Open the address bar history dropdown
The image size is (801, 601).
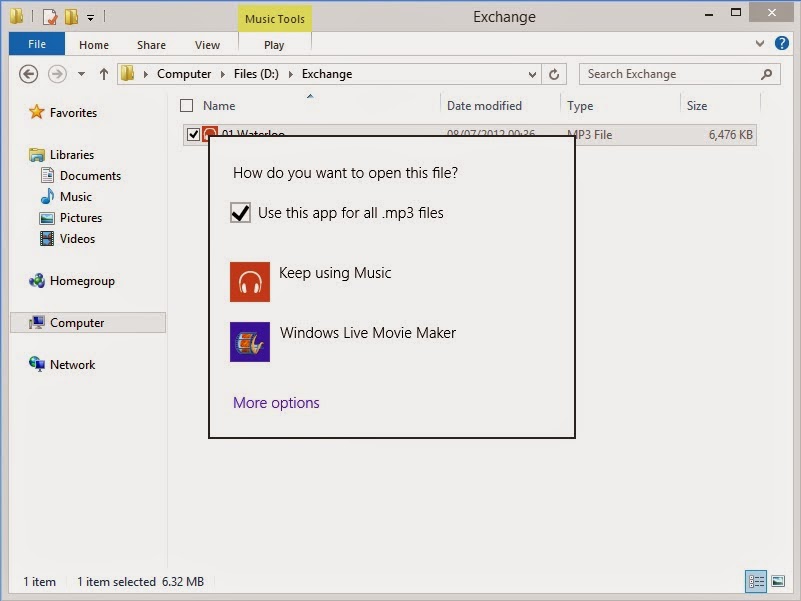[532, 75]
